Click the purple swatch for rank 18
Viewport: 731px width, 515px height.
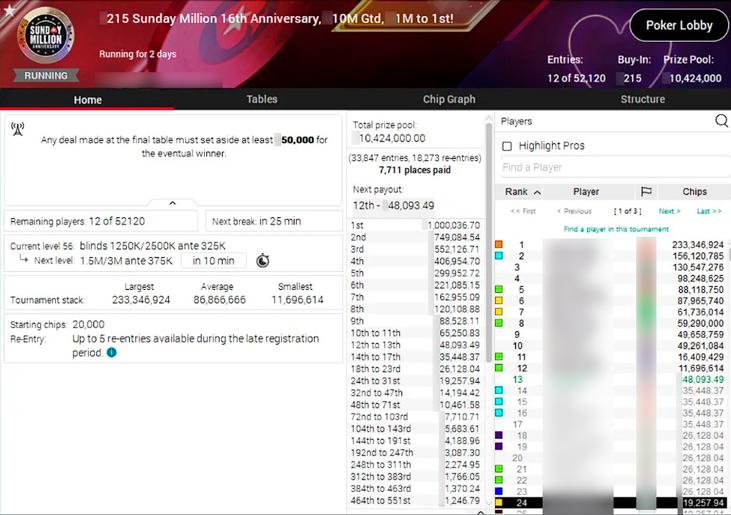pos(499,435)
